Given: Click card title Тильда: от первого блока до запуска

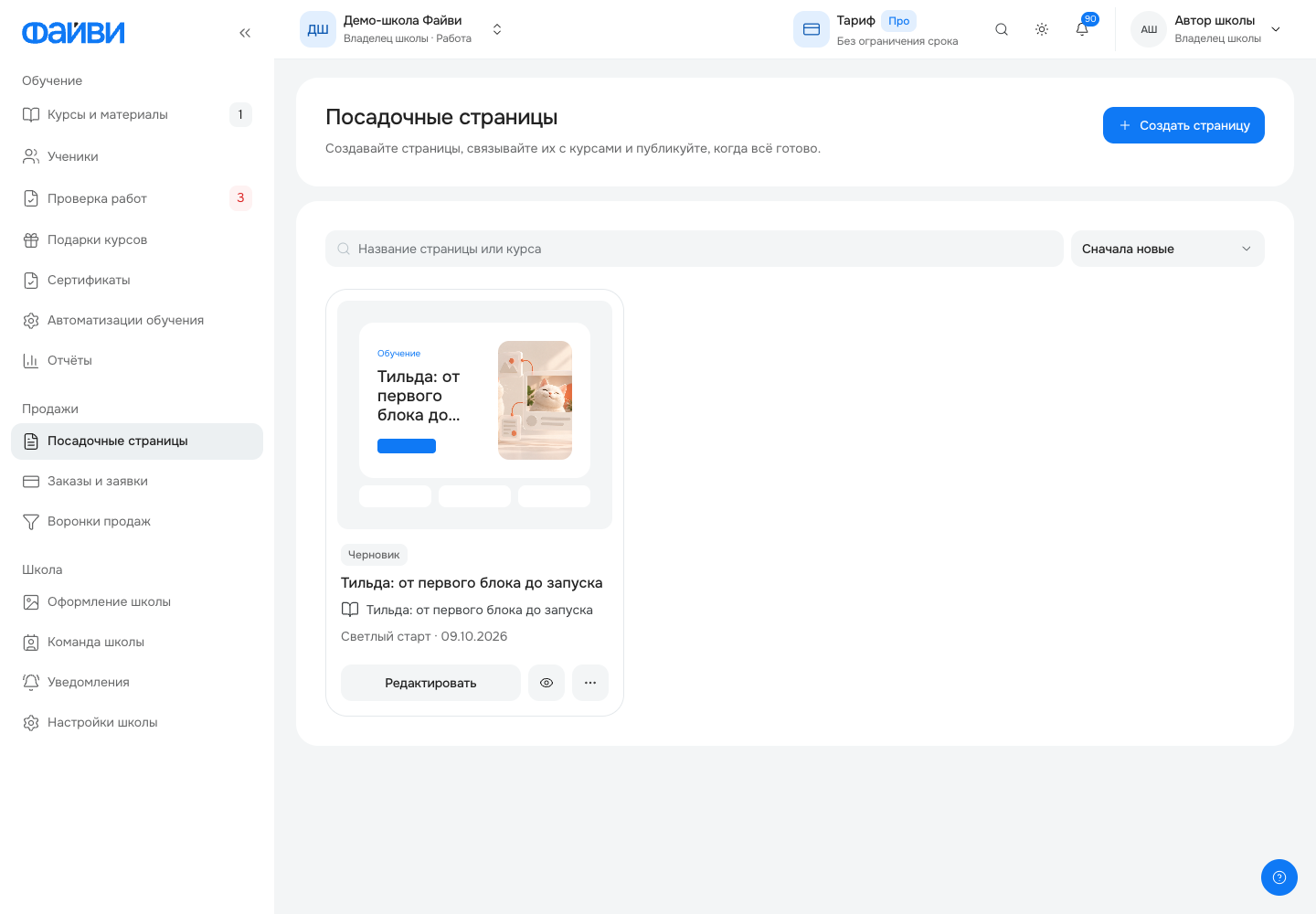Looking at the screenshot, I should [x=472, y=583].
